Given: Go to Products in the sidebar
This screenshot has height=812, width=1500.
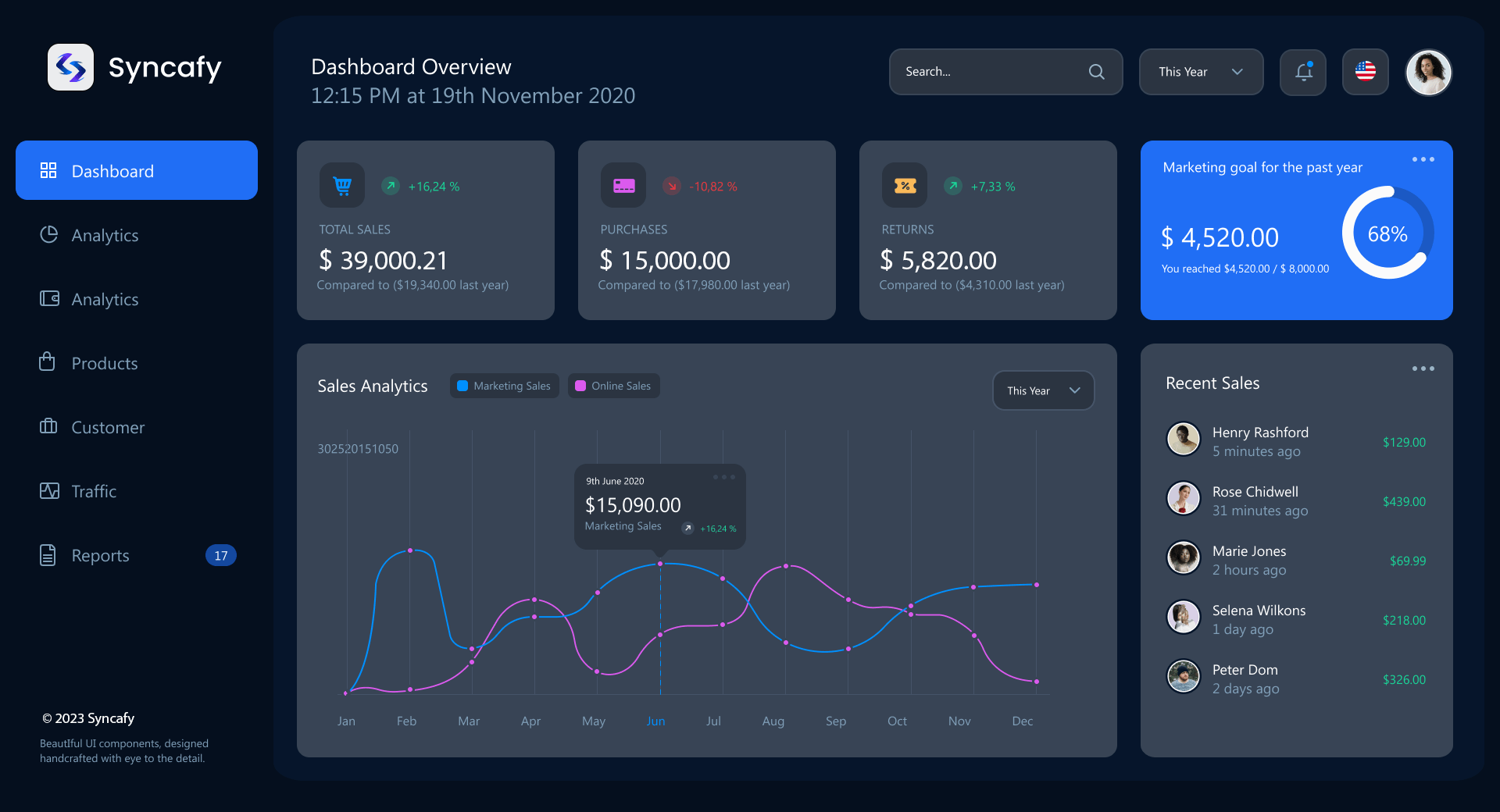Looking at the screenshot, I should [x=104, y=363].
